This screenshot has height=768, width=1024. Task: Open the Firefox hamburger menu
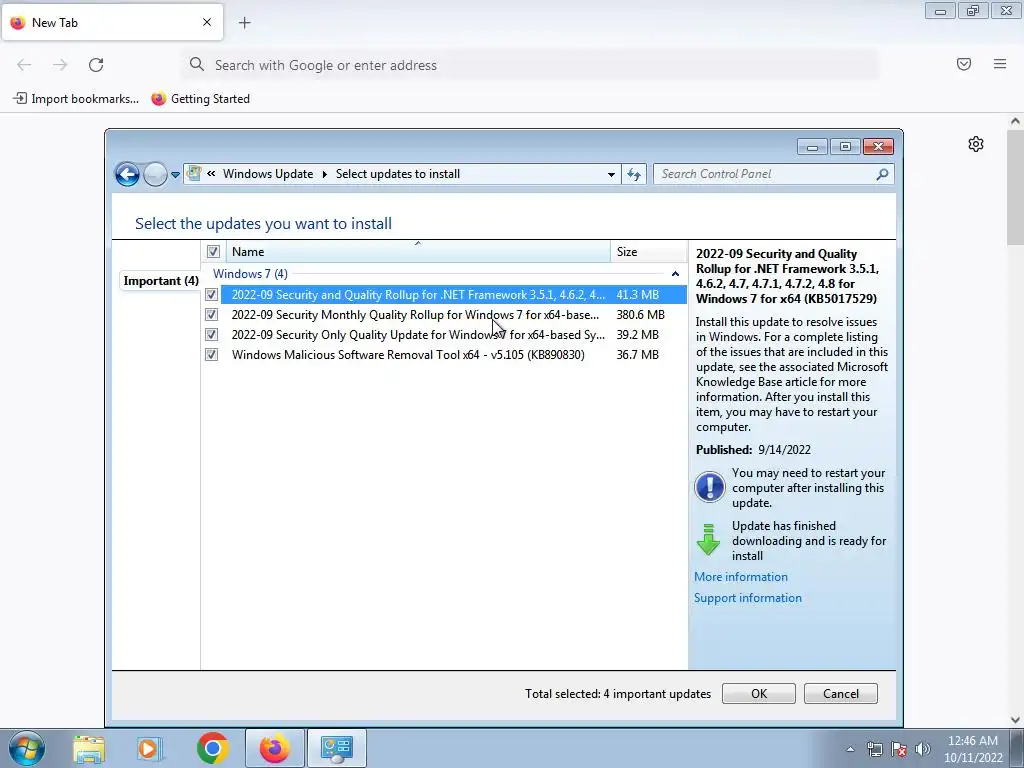point(1000,64)
